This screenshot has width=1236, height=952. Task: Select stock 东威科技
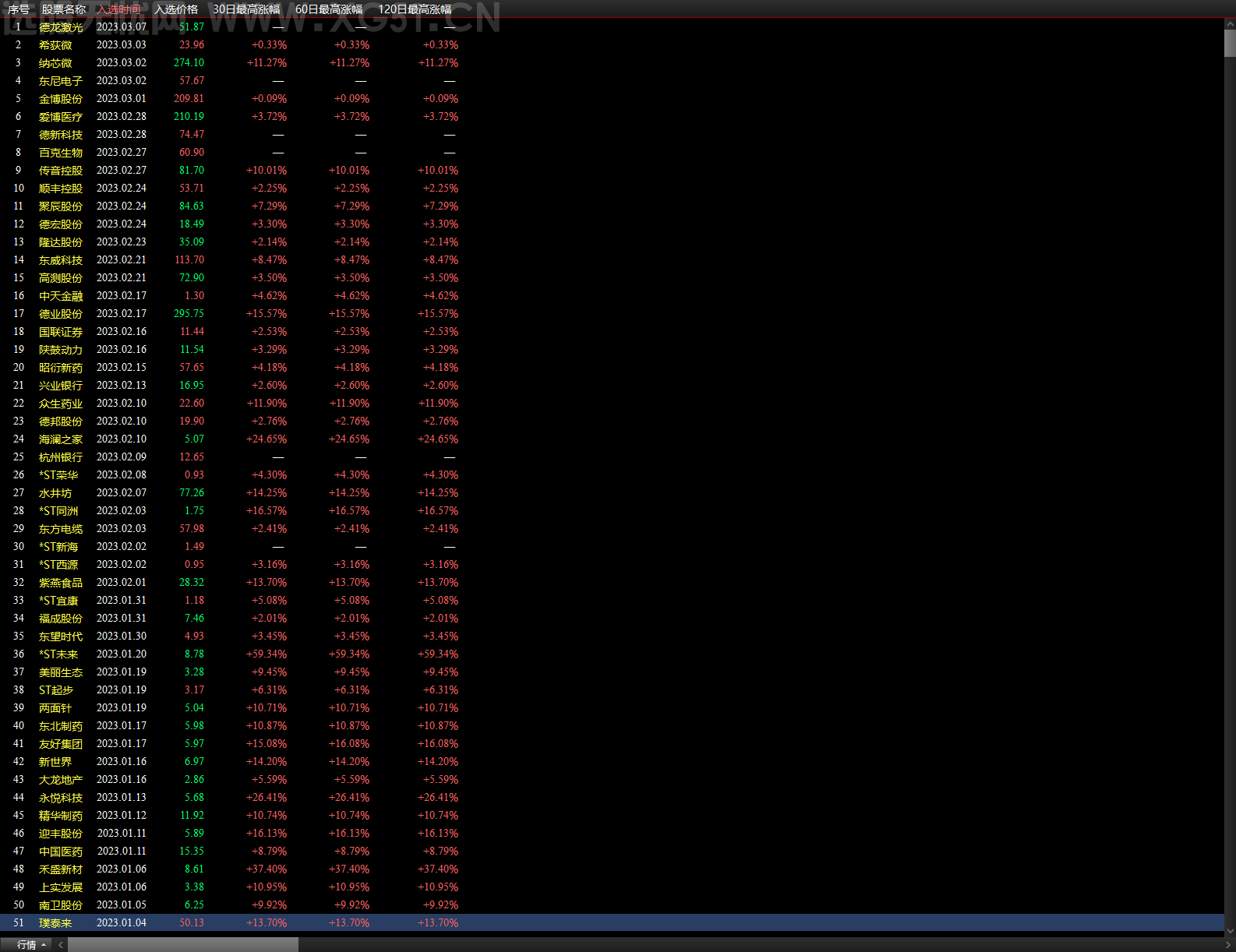[61, 260]
